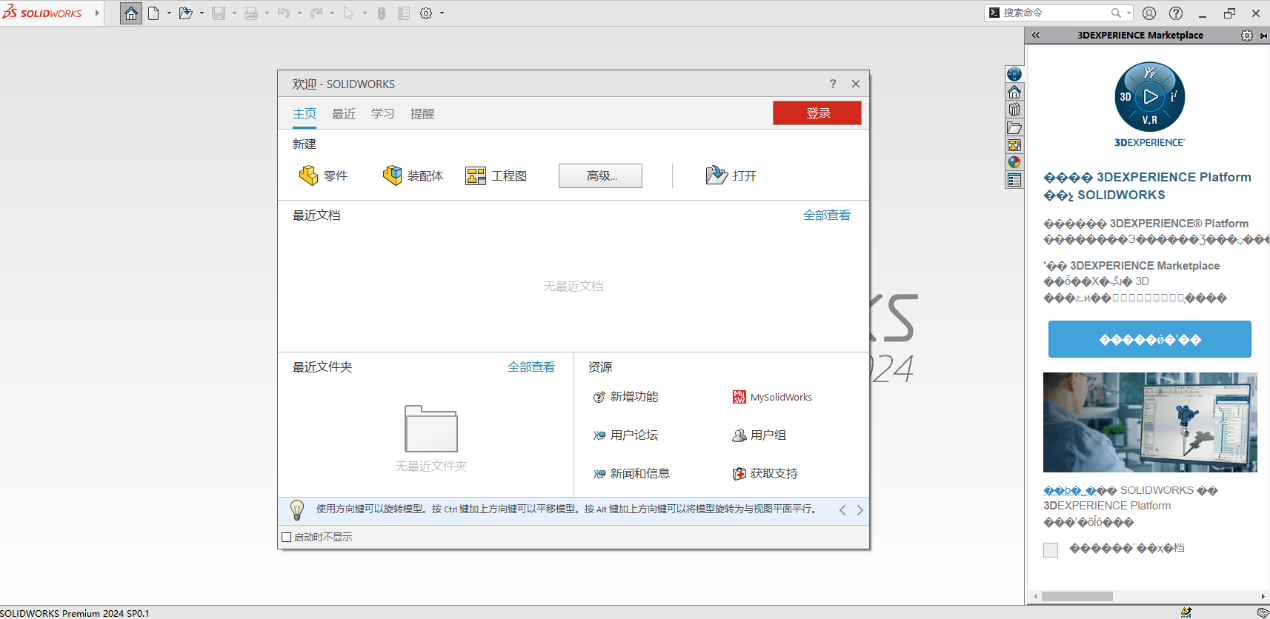Click the help question mark in Welcome dialog
The height and width of the screenshot is (619, 1270).
[833, 84]
